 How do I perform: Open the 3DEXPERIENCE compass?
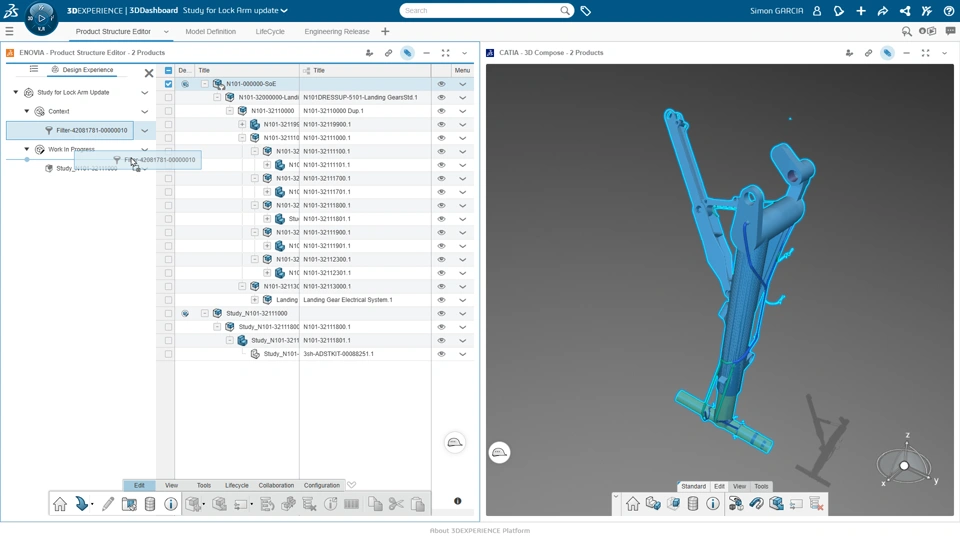(41, 18)
